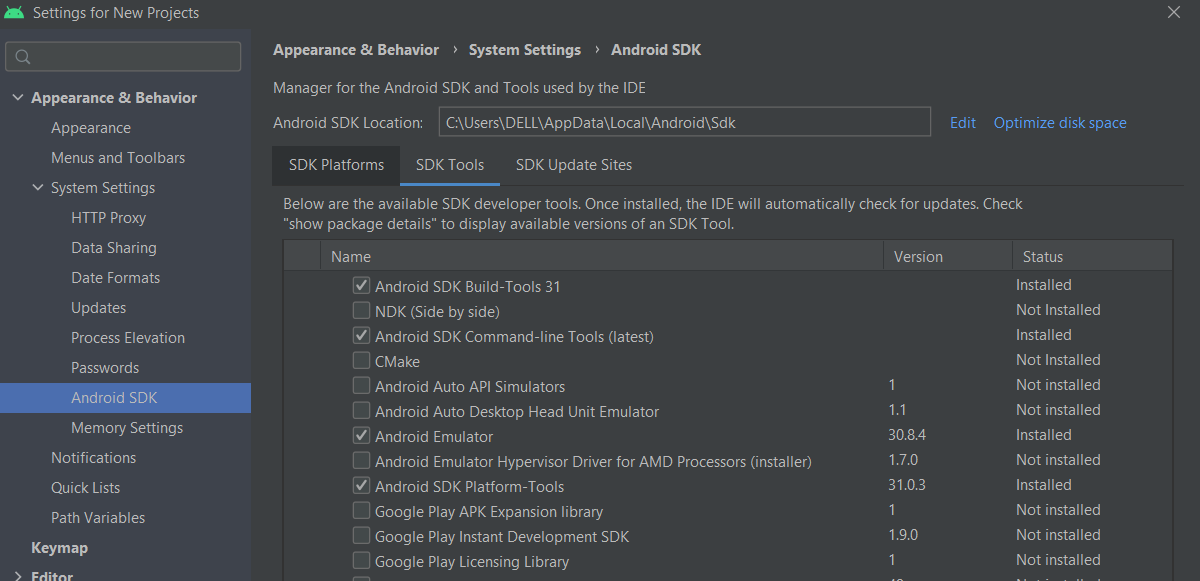Screen dimensions: 1200x581
Task: Enable the CMake checkbox
Action: coord(361,361)
